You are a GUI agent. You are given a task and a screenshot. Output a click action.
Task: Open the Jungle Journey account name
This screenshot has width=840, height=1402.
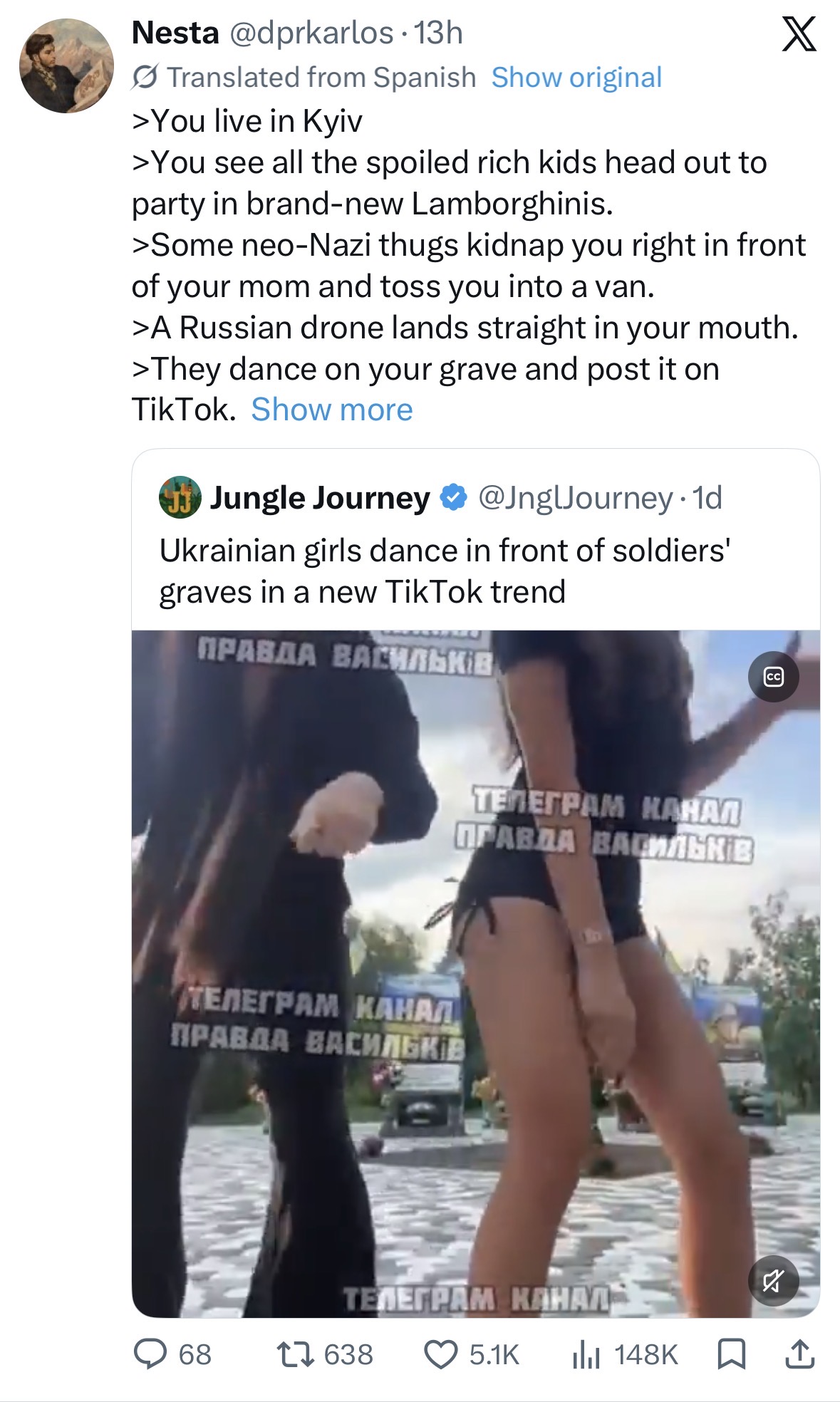320,497
